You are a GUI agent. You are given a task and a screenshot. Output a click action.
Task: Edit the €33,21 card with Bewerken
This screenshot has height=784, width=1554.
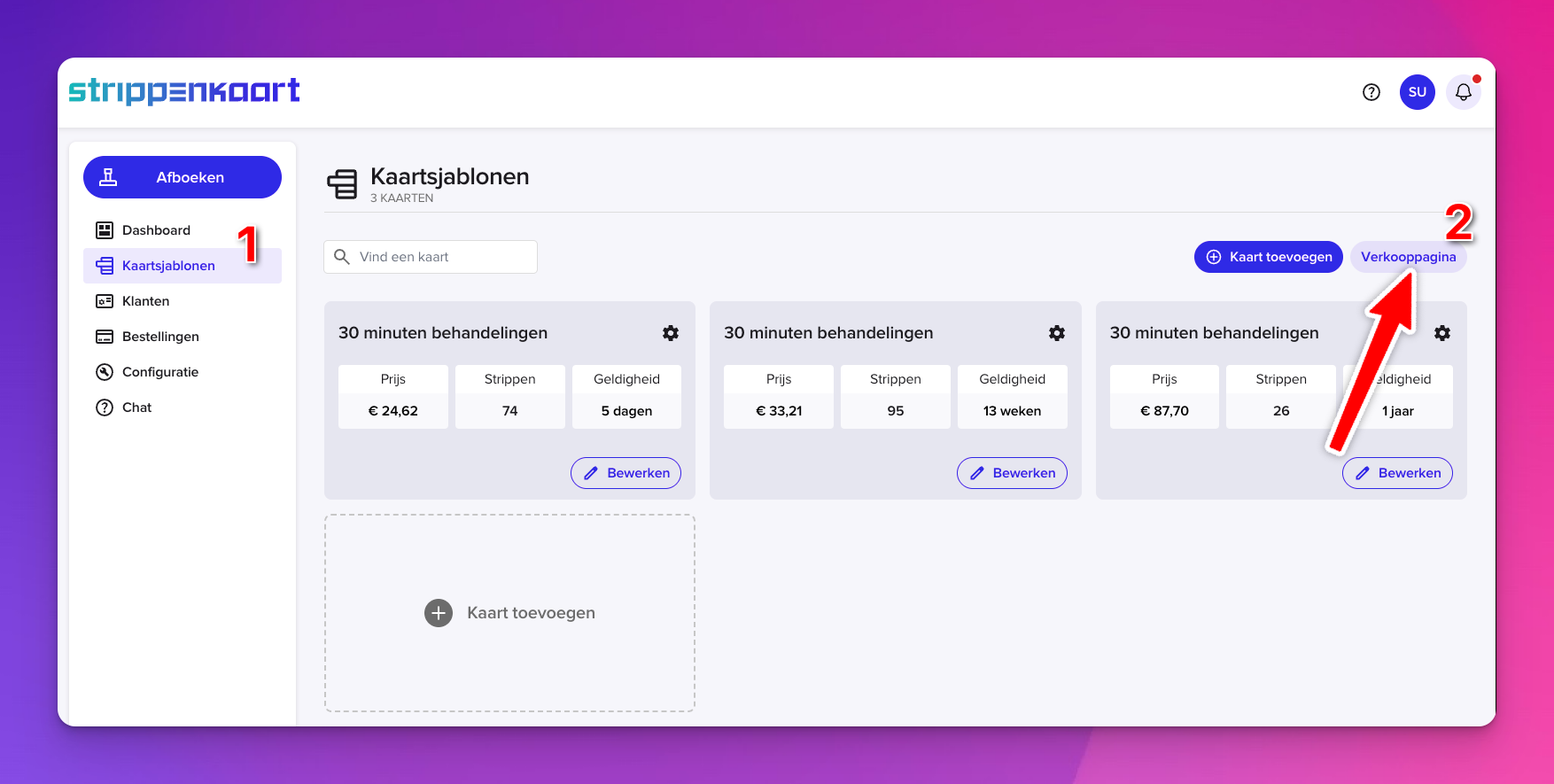[x=1012, y=473]
